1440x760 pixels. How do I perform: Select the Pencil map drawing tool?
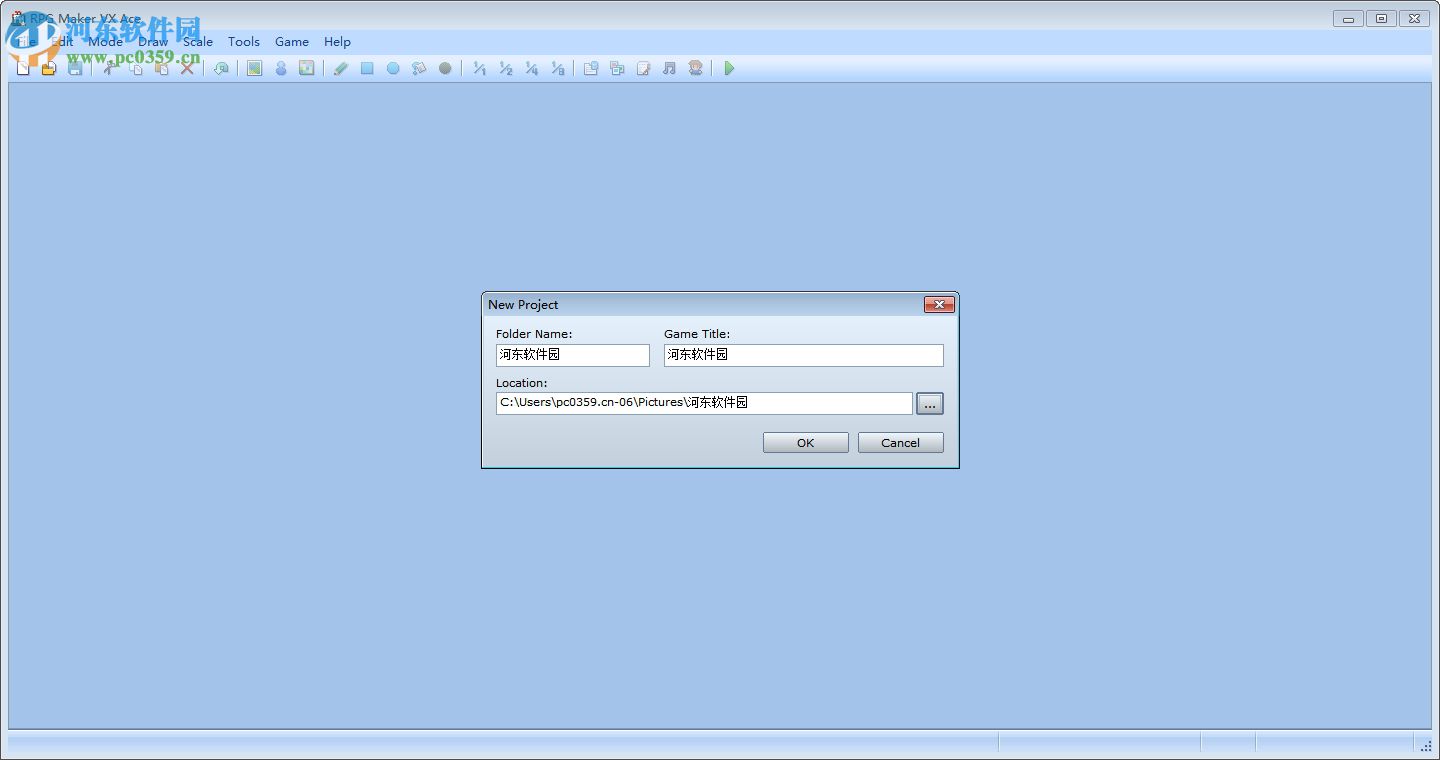[x=340, y=68]
